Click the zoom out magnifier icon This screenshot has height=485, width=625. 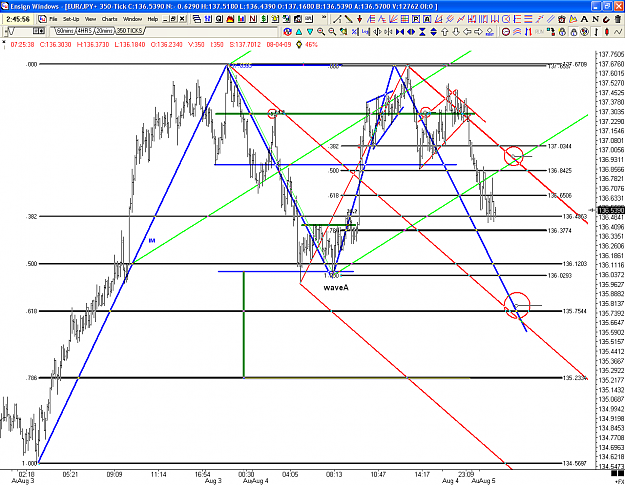332,31
